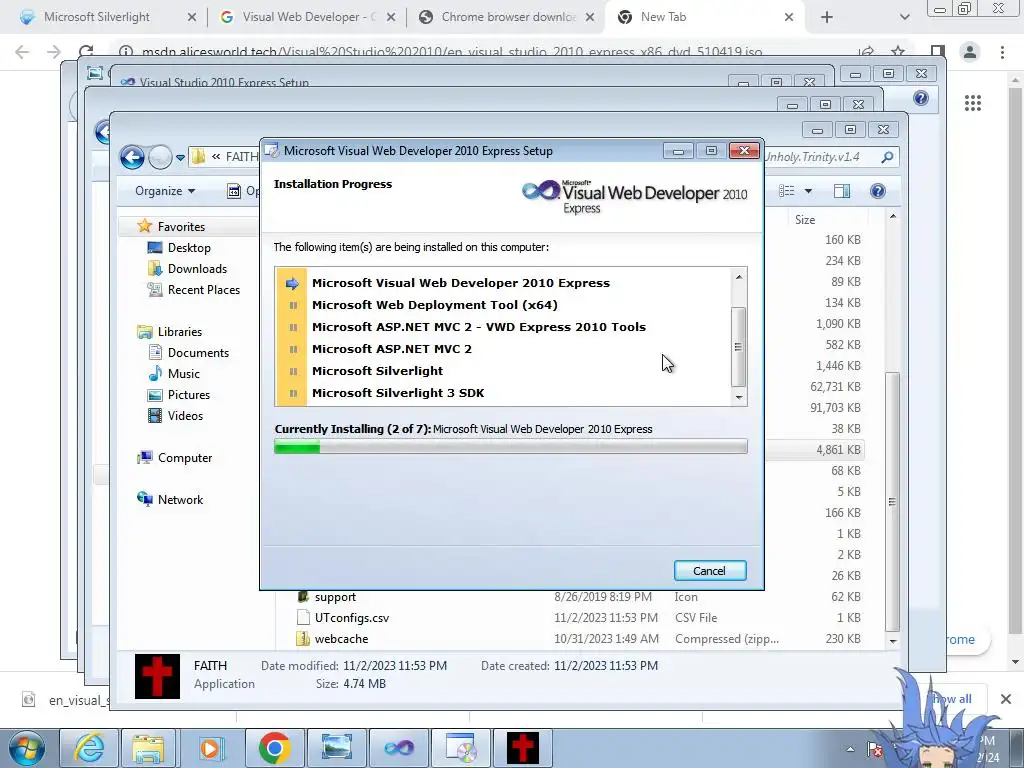This screenshot has height=768, width=1024.
Task: Close the Chrome downloads bar
Action: click(1006, 699)
